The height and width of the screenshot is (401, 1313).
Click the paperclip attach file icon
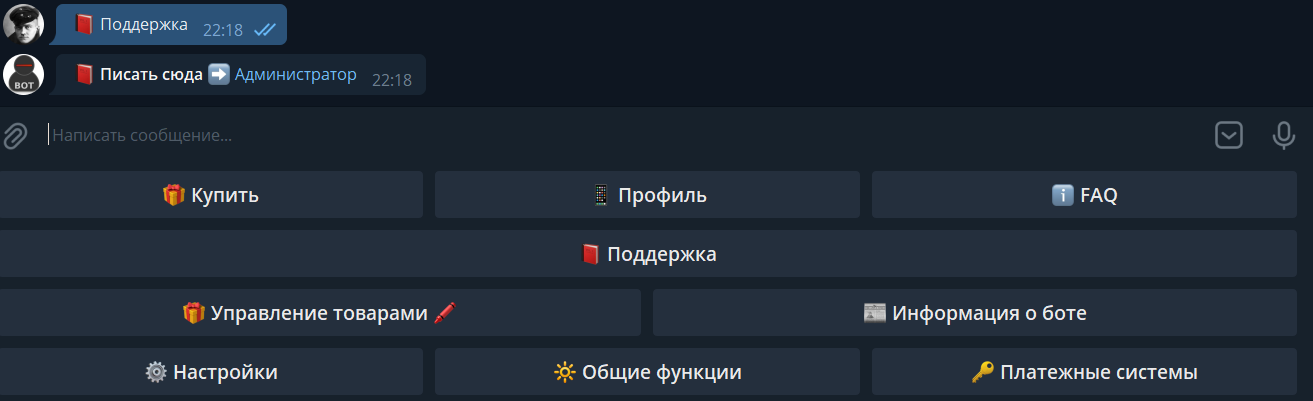click(x=14, y=135)
